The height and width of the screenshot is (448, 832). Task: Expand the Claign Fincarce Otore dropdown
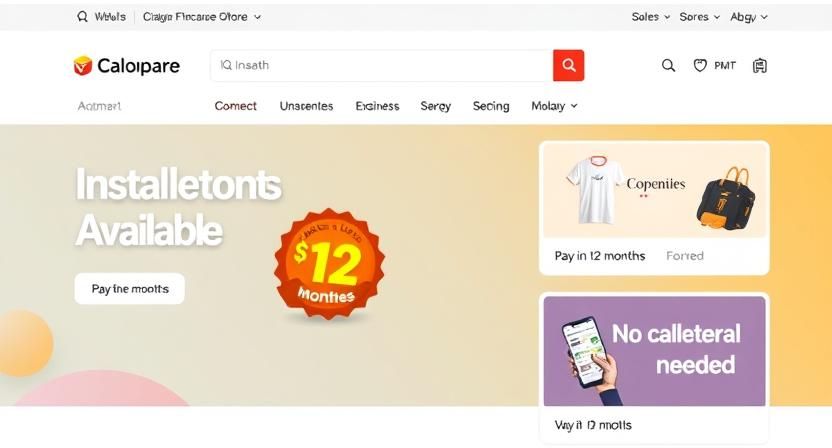coord(202,17)
